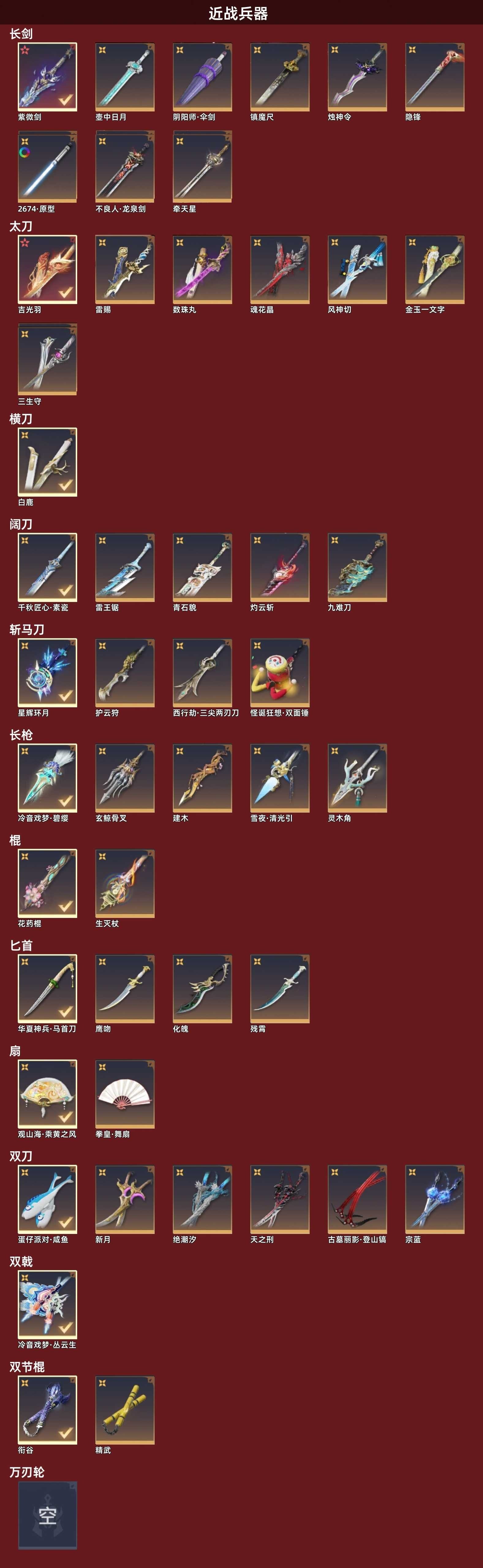
Task: Toggle the checkmark on 星辉环月
Action: 65,695
